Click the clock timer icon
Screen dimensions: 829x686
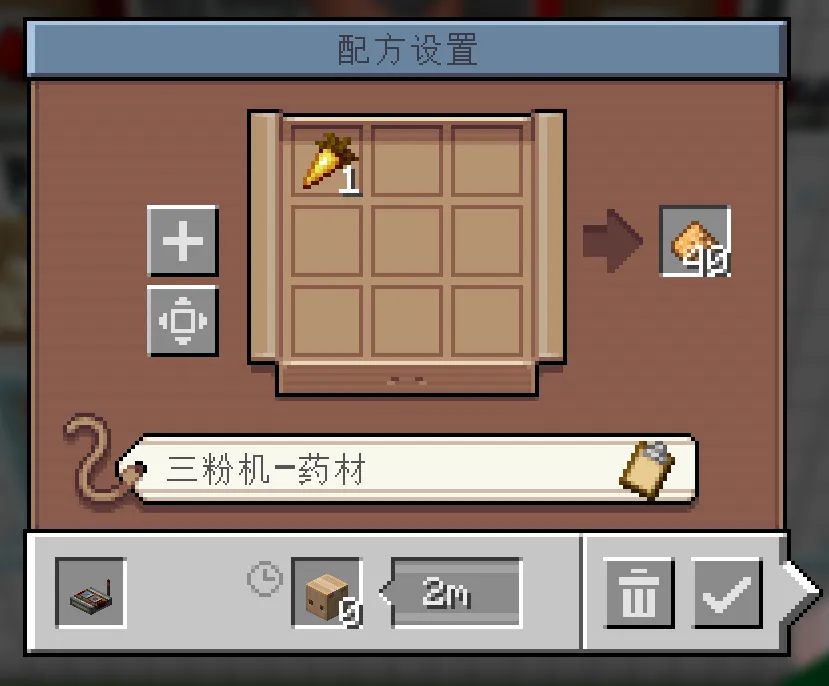(x=265, y=579)
